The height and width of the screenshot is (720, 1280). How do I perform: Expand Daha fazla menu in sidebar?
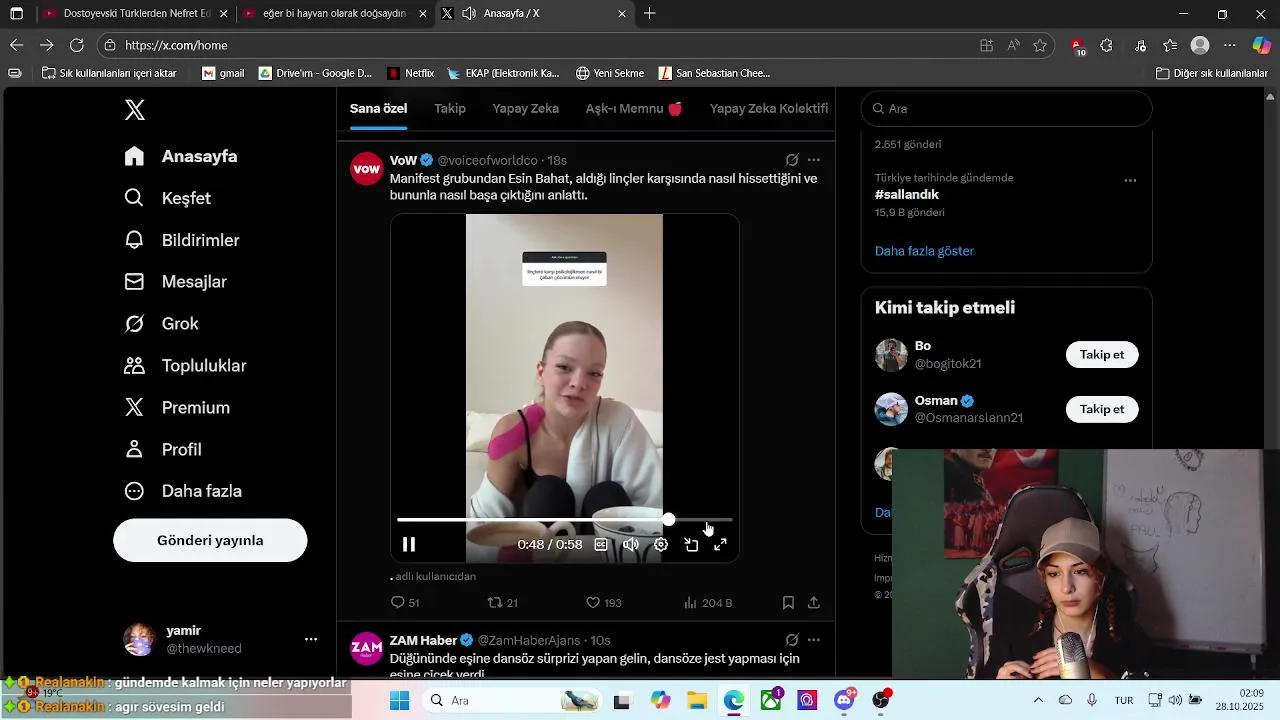(x=183, y=491)
